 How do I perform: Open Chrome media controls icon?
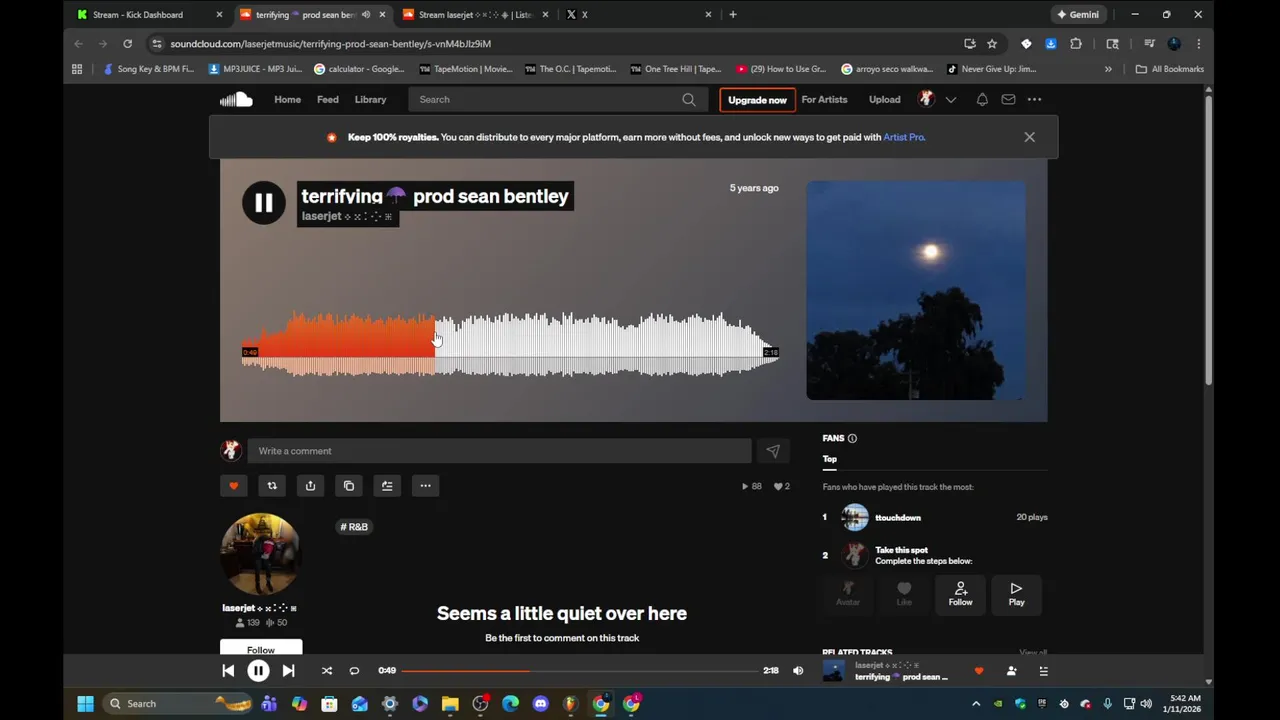click(1149, 44)
